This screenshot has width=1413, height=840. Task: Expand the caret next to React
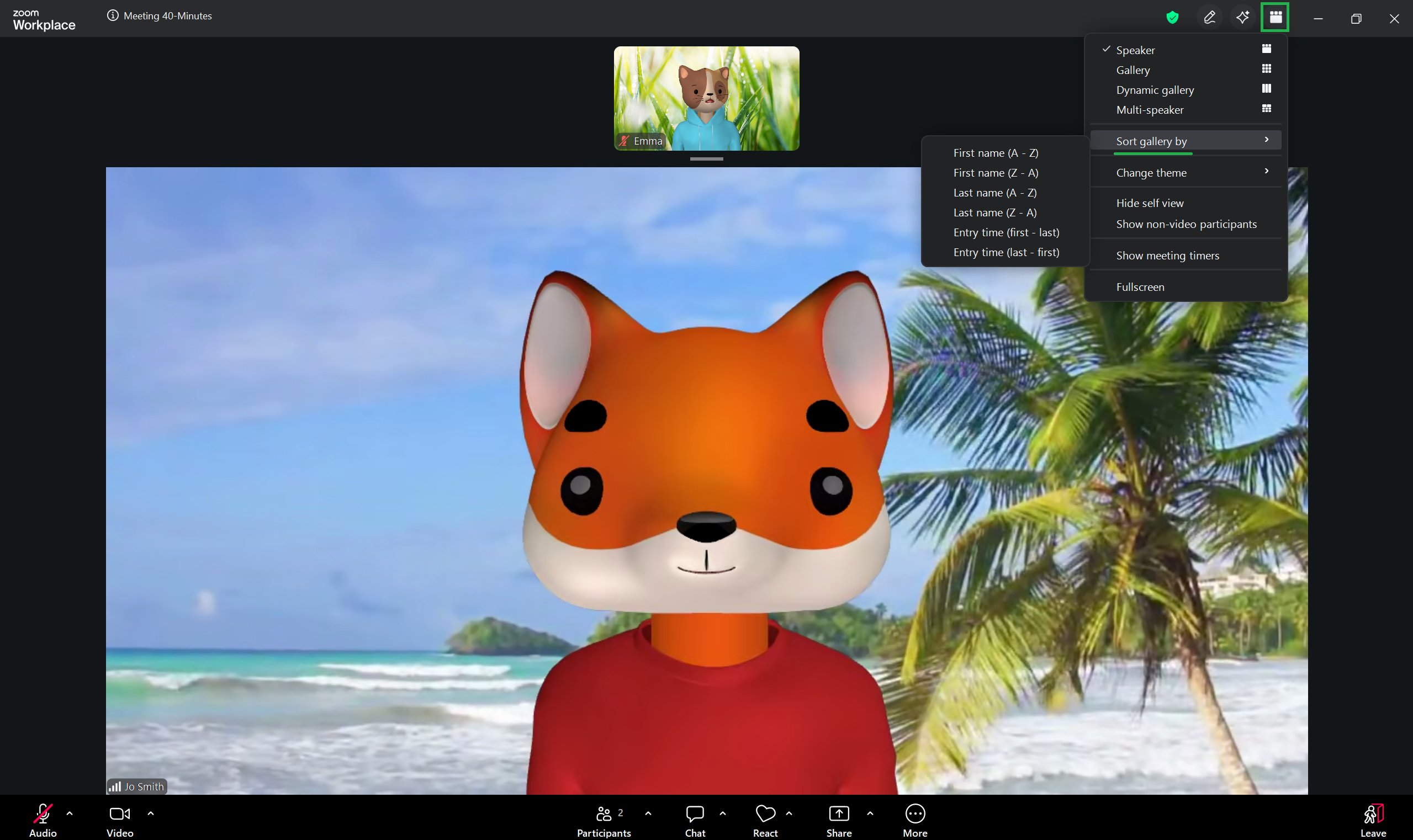789,813
